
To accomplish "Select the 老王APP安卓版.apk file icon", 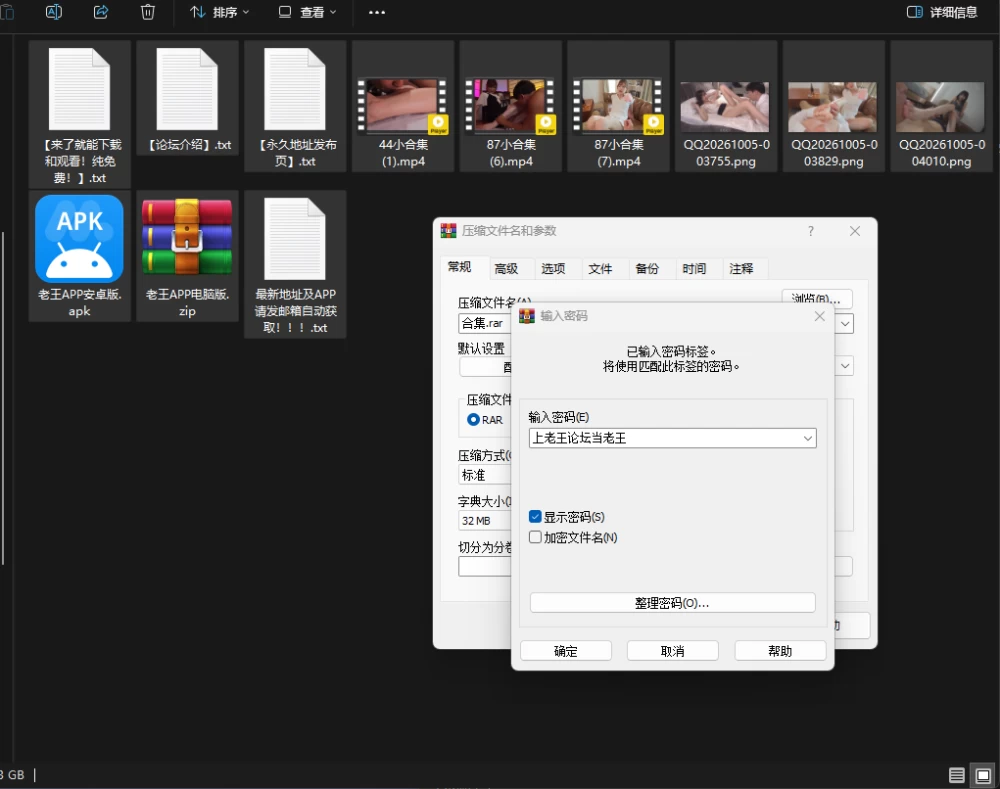I will click(x=80, y=239).
